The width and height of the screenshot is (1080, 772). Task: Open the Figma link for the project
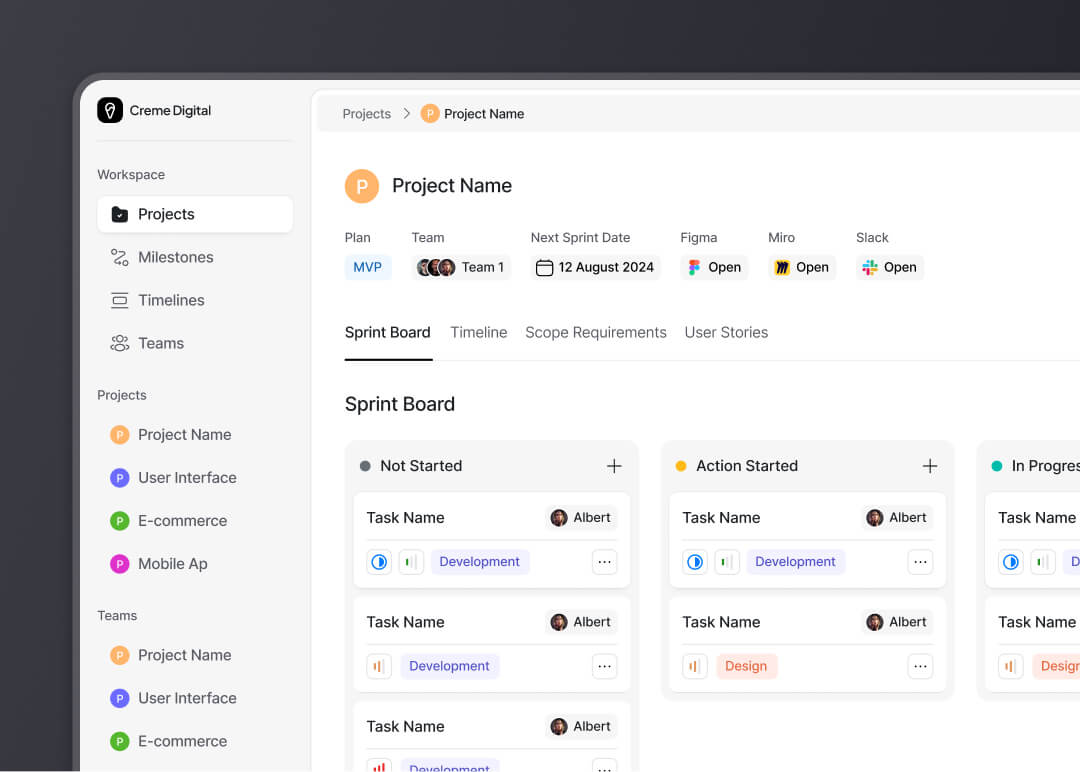point(714,267)
